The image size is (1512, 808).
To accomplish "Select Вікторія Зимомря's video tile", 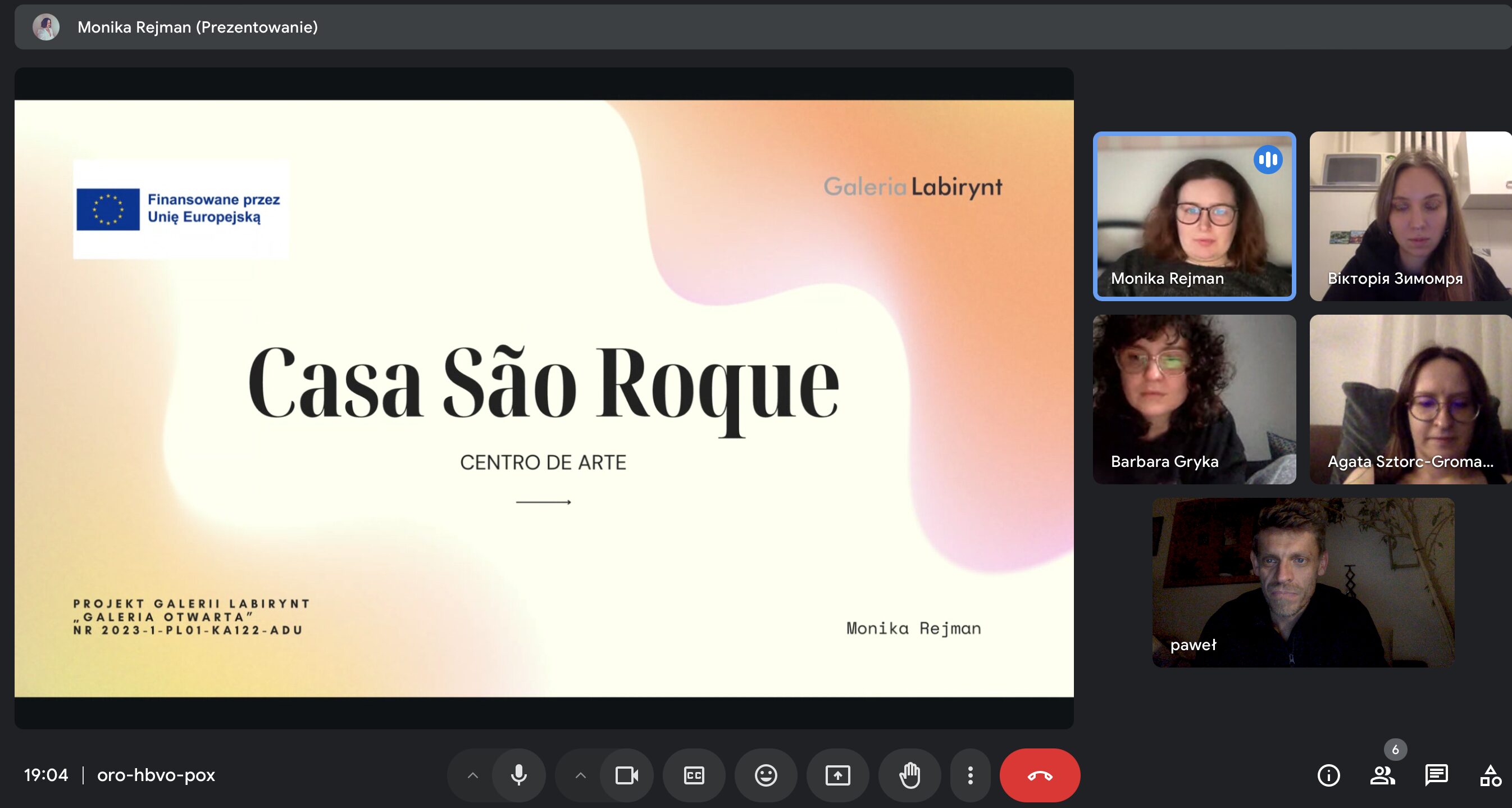I will (1410, 216).
